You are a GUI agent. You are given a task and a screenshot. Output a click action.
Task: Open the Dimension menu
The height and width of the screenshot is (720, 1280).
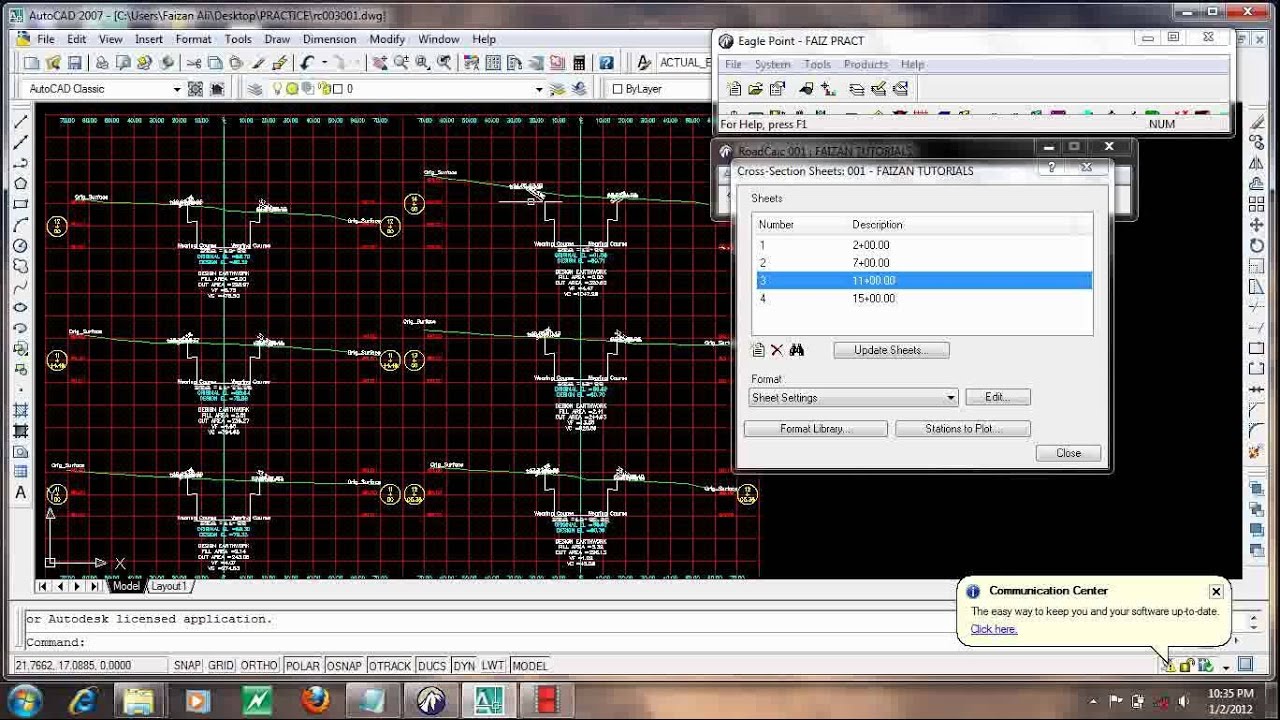pyautogui.click(x=329, y=39)
